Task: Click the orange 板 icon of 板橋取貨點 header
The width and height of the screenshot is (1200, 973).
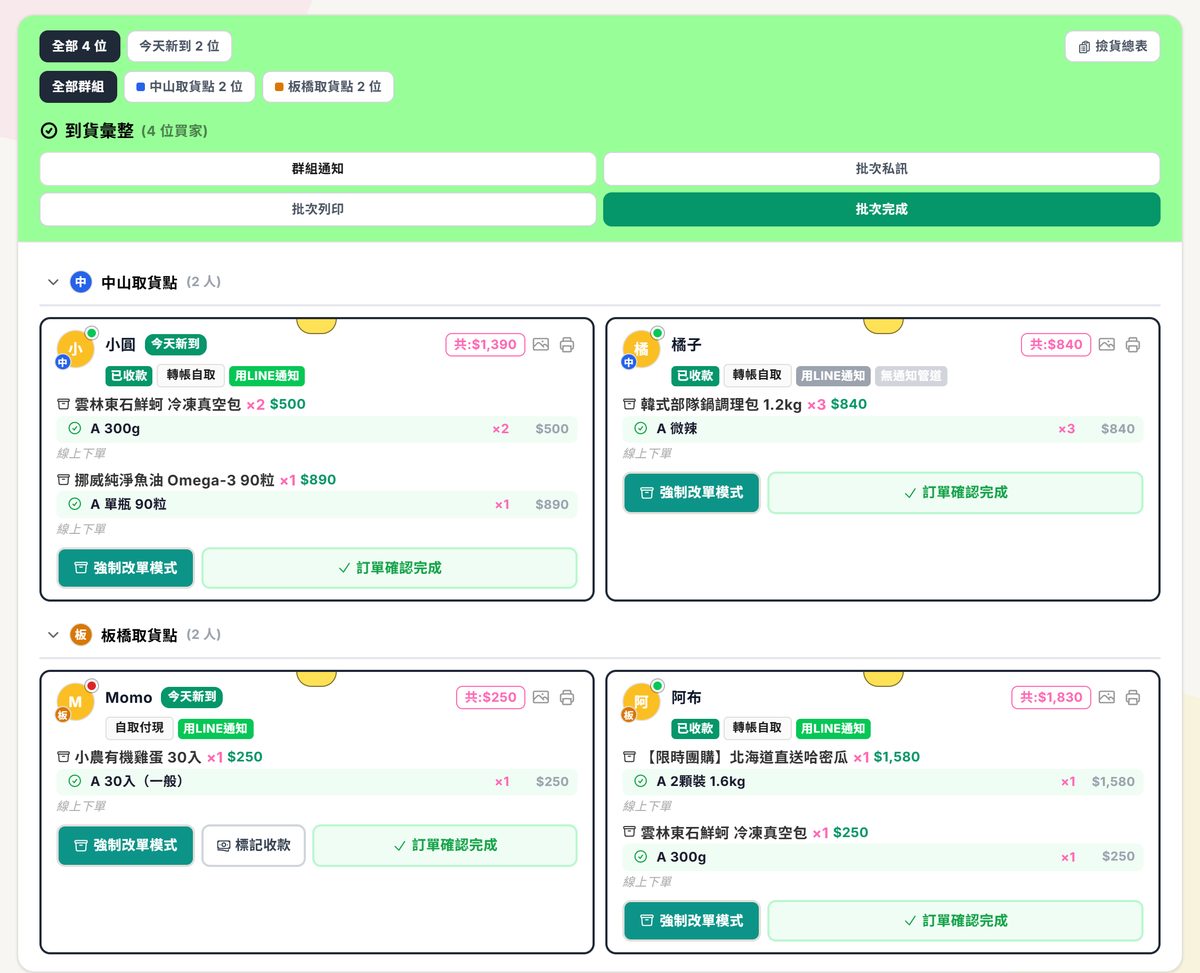Action: [x=81, y=635]
